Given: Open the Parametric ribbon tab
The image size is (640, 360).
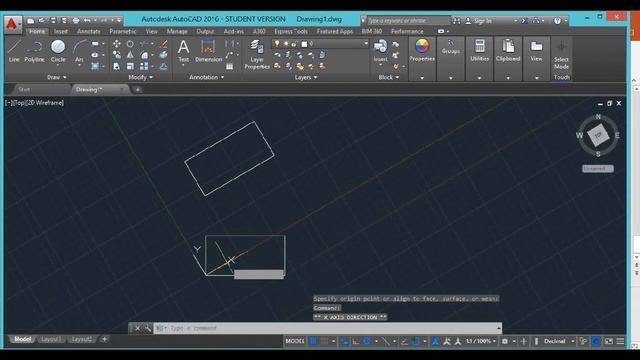Looking at the screenshot, I should click(x=123, y=31).
